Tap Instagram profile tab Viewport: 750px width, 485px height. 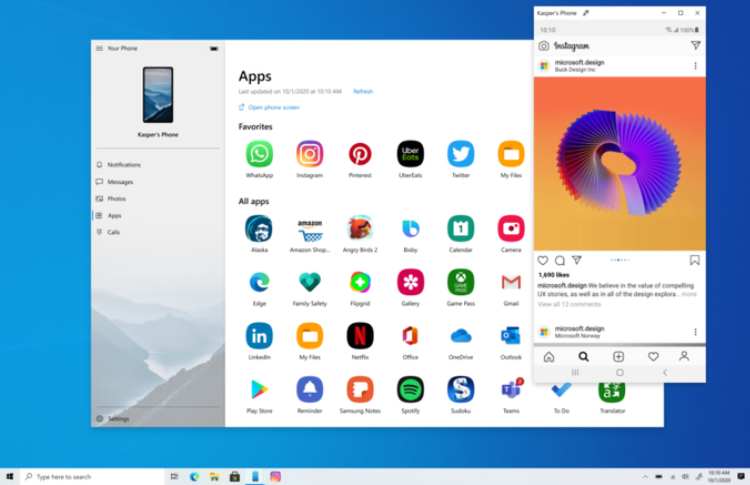tap(684, 356)
